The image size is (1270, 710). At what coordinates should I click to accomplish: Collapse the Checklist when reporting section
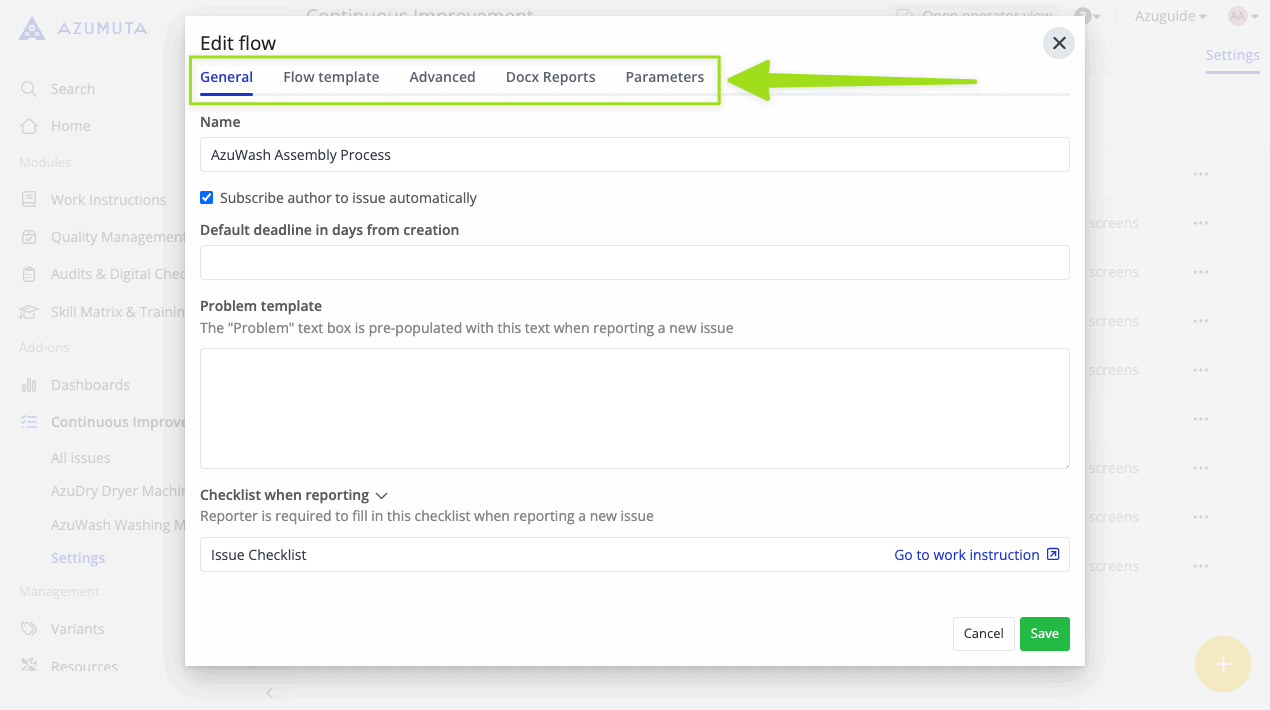(381, 495)
